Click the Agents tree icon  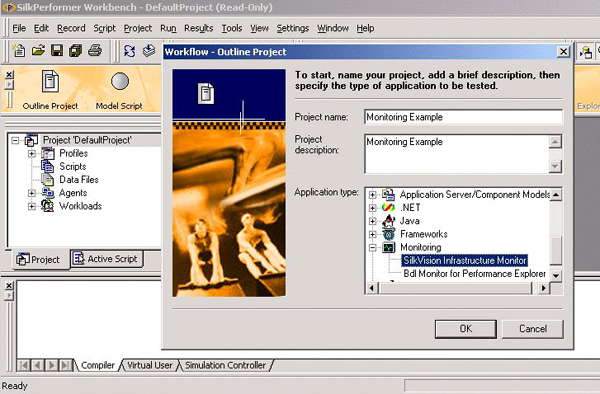tap(48, 192)
